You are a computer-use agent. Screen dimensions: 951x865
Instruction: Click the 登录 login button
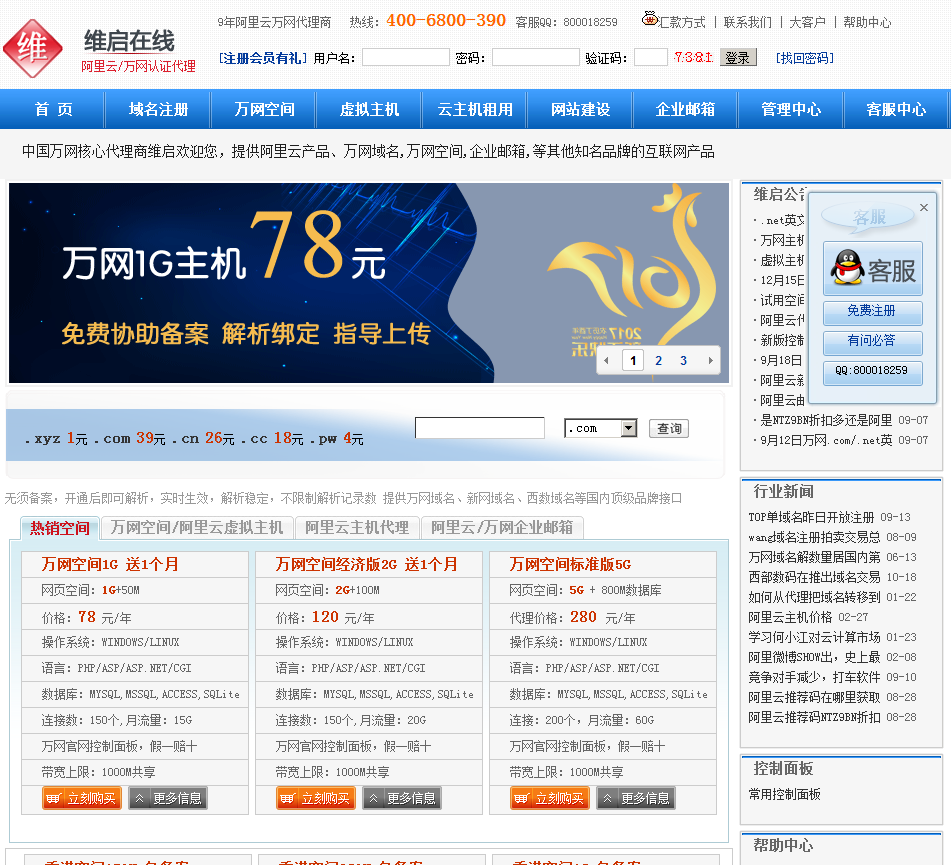738,58
